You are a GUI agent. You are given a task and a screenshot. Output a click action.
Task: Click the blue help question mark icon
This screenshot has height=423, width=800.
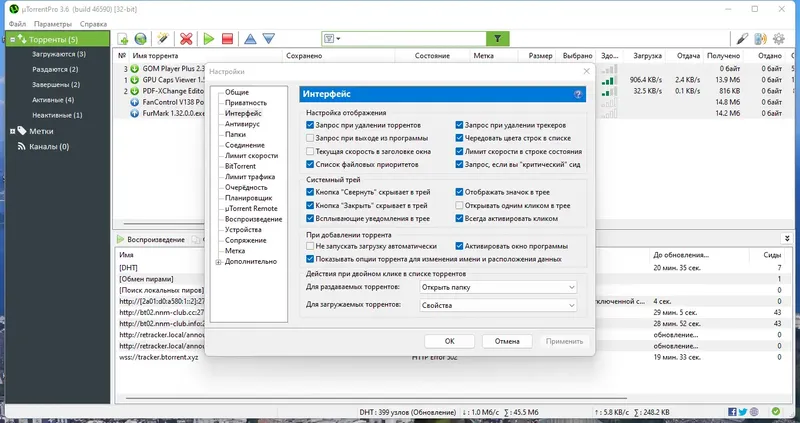(578, 94)
